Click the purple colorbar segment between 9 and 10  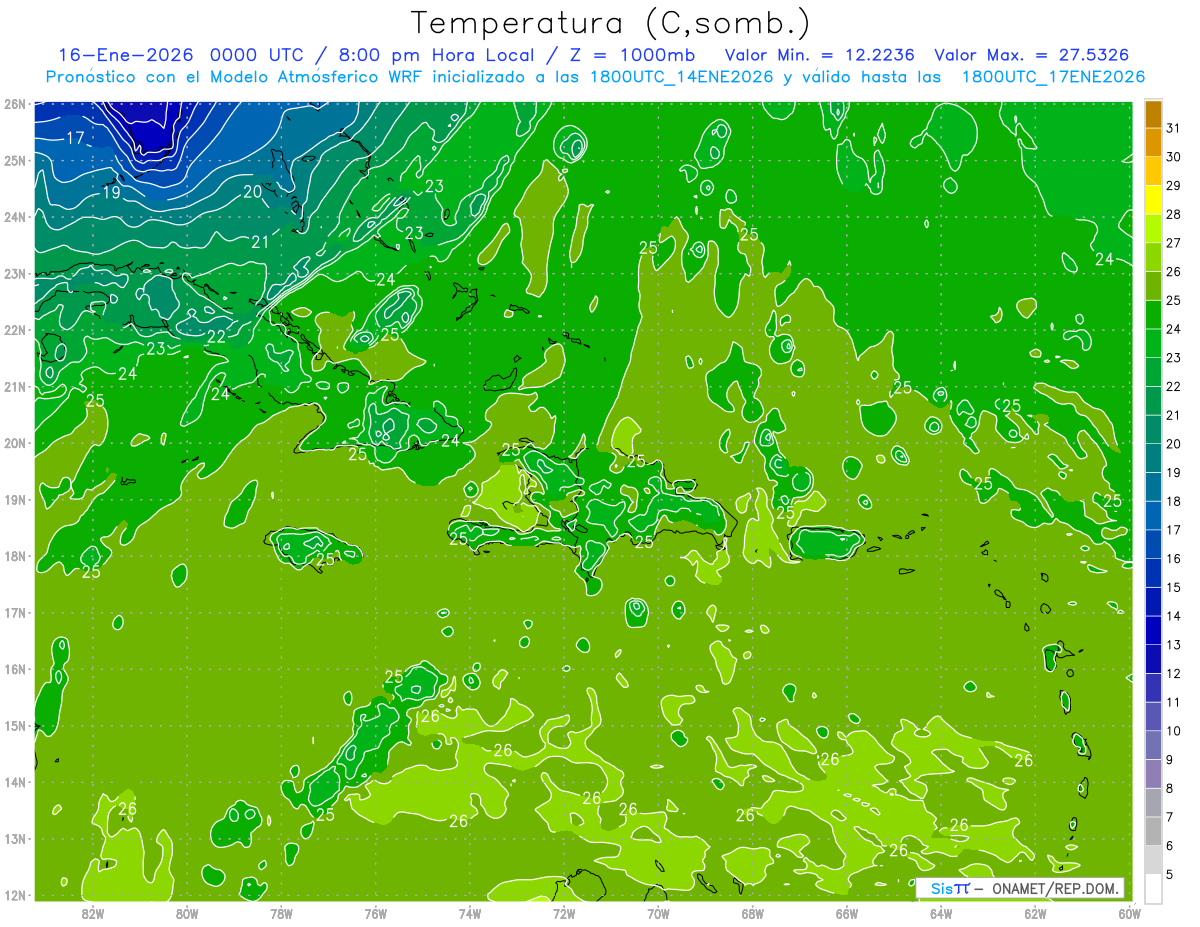(1153, 745)
